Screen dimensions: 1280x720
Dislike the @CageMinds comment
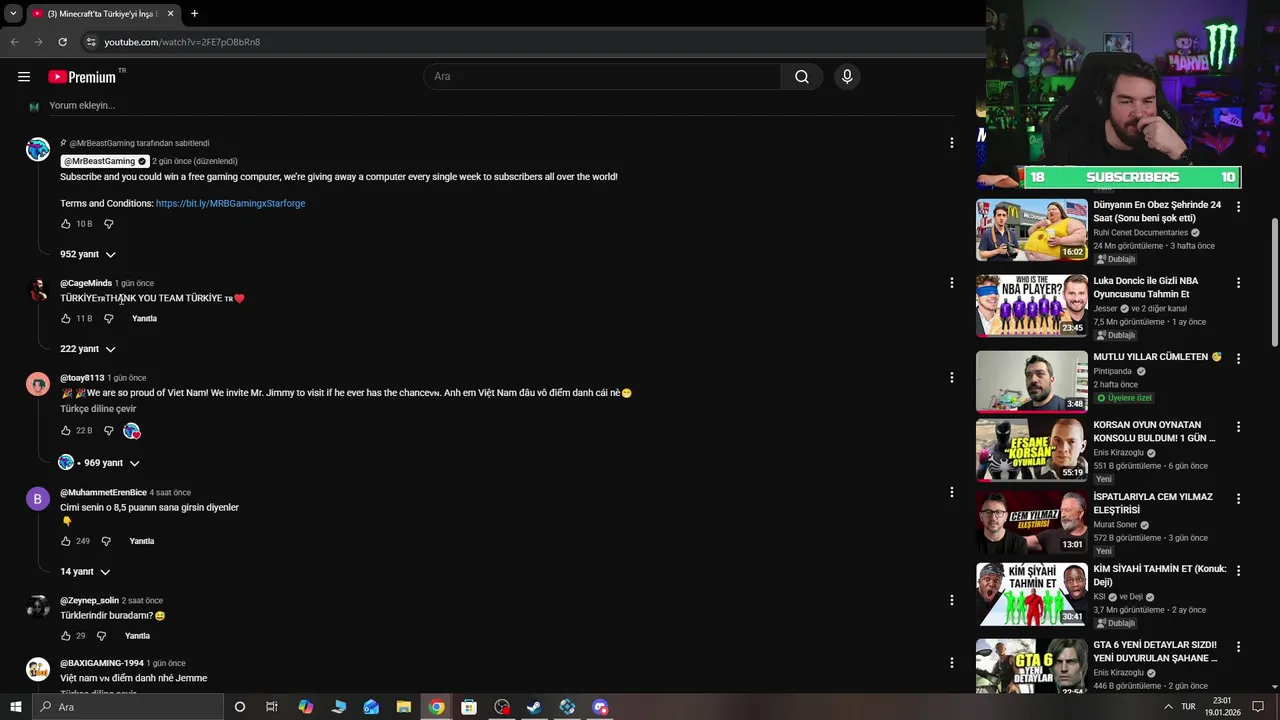pyautogui.click(x=109, y=319)
